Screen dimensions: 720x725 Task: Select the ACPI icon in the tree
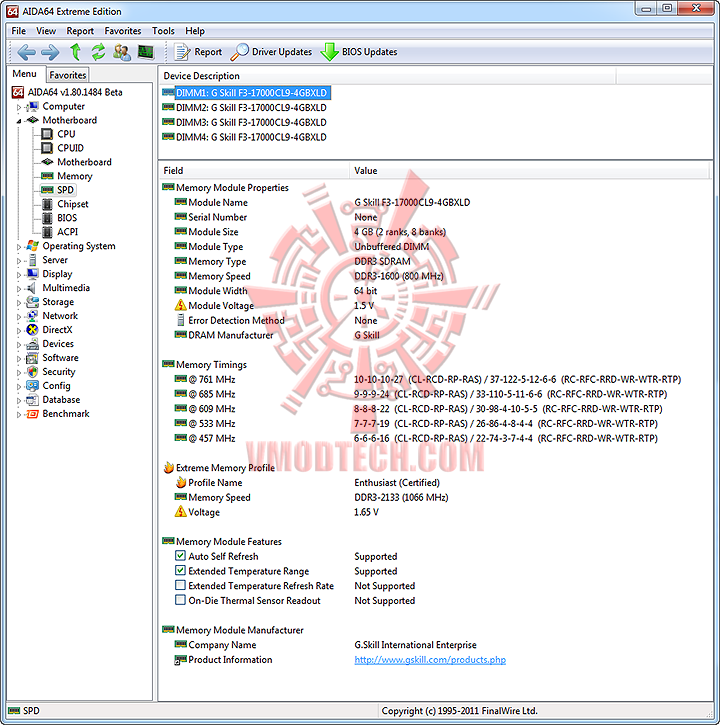pyautogui.click(x=47, y=232)
